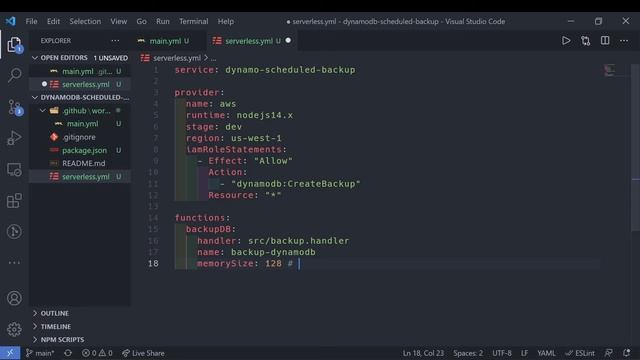
Task: Open the File menu
Action: 31,21
